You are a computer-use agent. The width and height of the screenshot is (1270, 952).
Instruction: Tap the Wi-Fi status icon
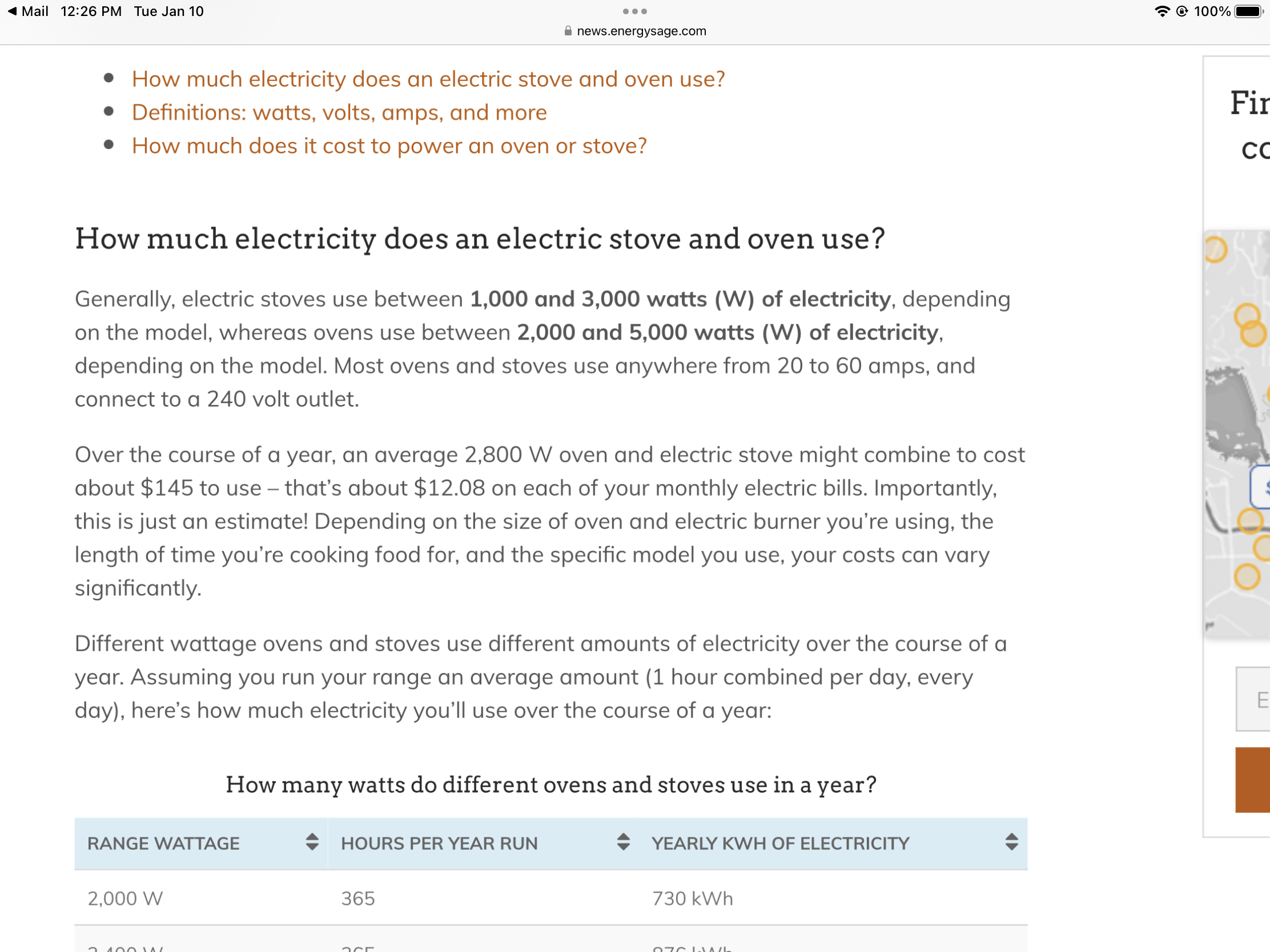coord(1162,11)
